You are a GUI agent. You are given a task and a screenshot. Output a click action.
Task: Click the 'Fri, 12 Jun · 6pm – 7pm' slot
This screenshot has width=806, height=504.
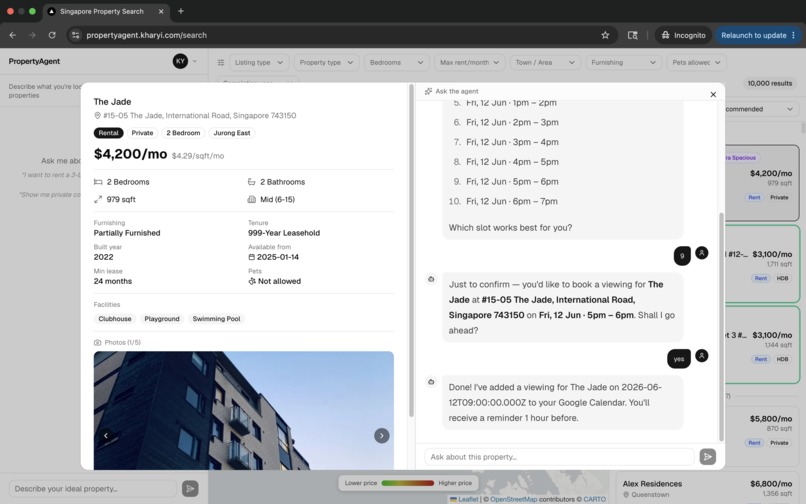tap(511, 201)
